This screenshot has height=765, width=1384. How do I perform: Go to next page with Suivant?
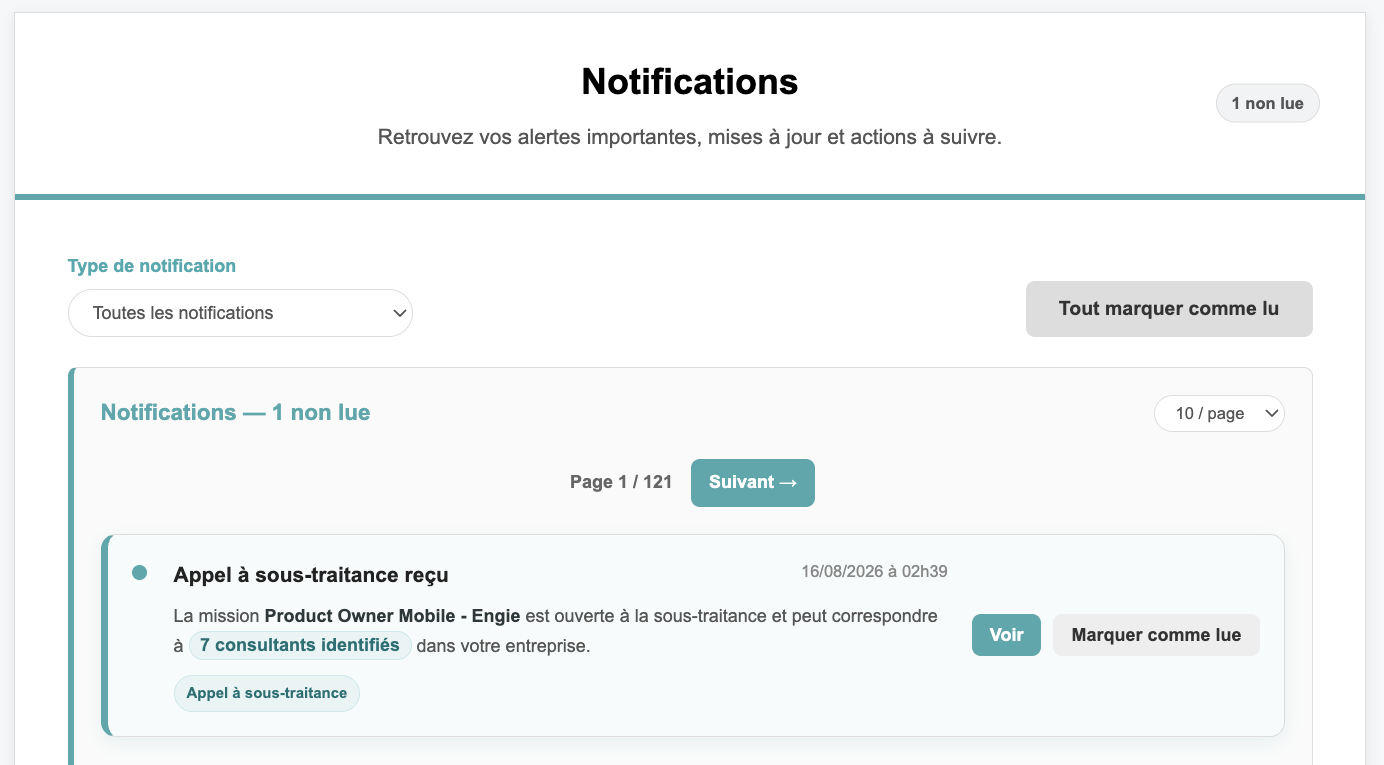(753, 483)
